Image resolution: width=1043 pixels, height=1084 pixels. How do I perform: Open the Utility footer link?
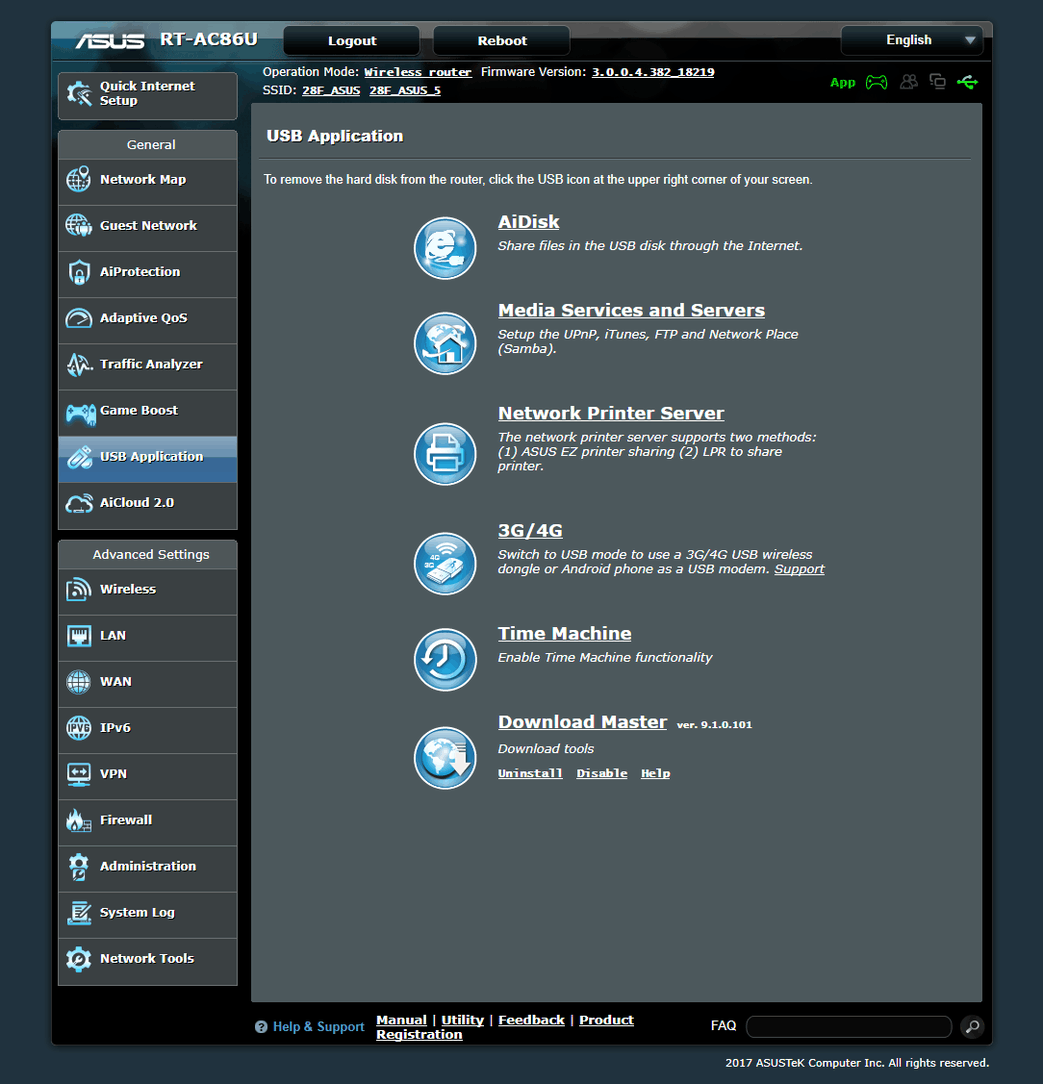462,1020
